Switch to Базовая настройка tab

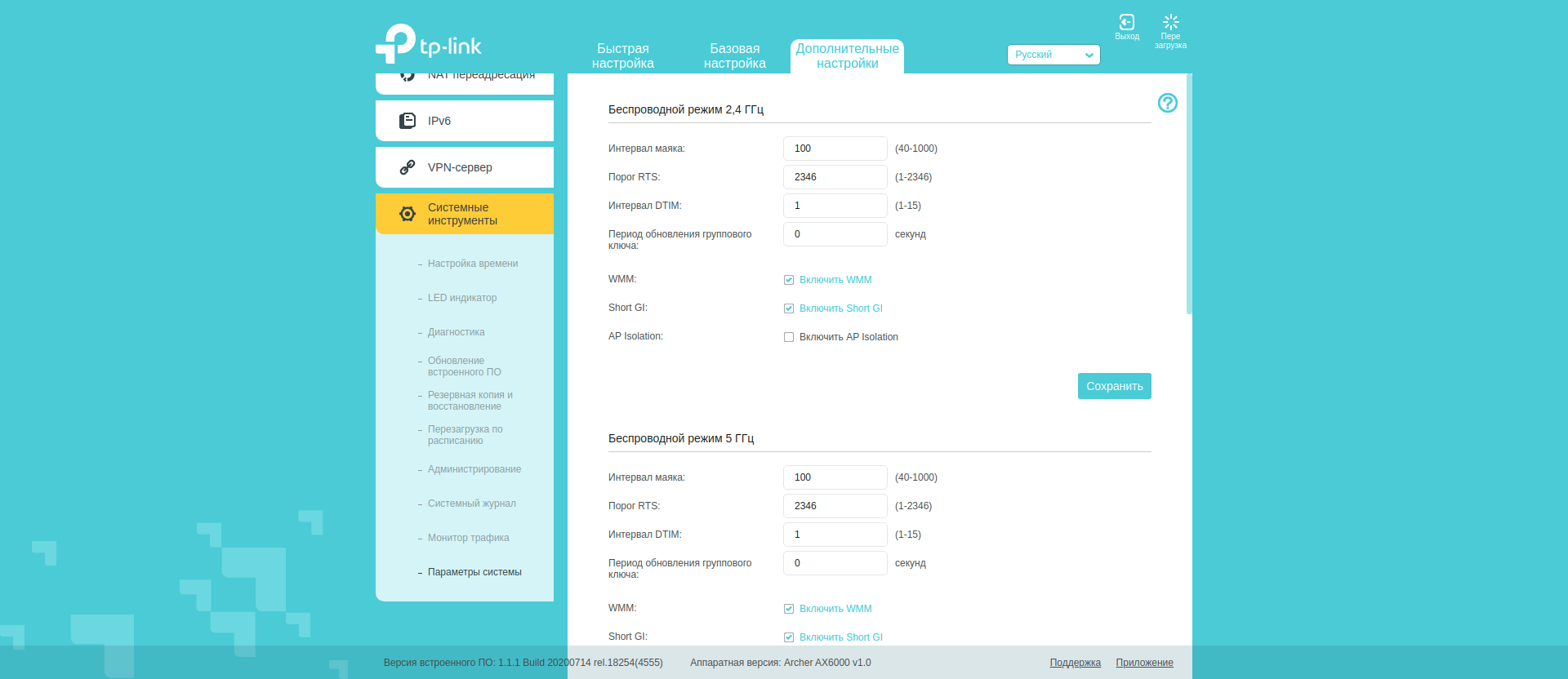(734, 56)
